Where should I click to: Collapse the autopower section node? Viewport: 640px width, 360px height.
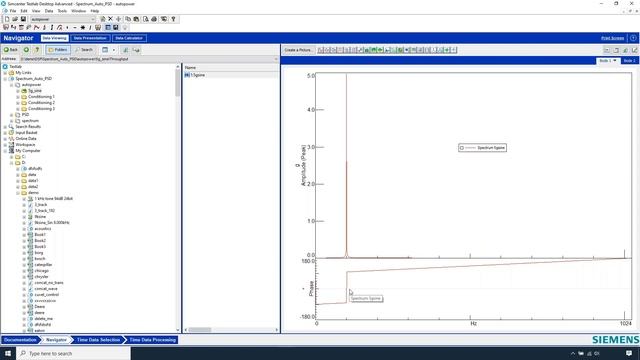click(x=12, y=85)
